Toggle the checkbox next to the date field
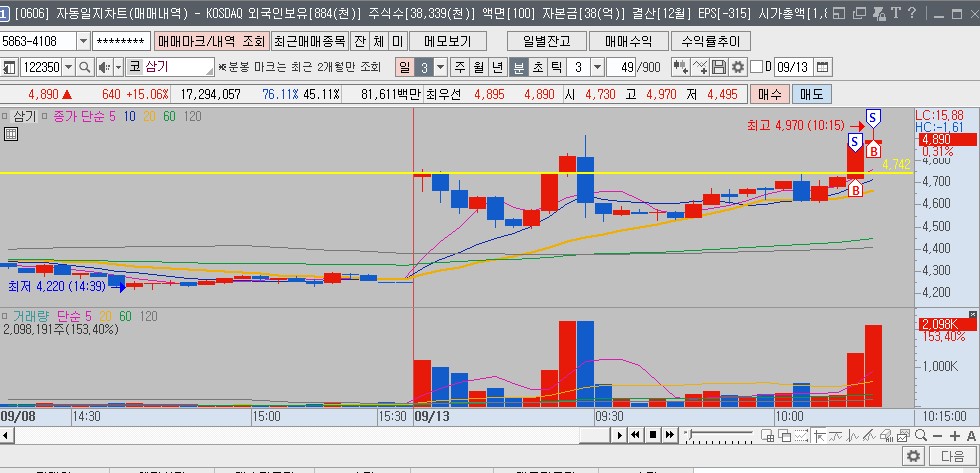The image size is (980, 473). [756, 67]
